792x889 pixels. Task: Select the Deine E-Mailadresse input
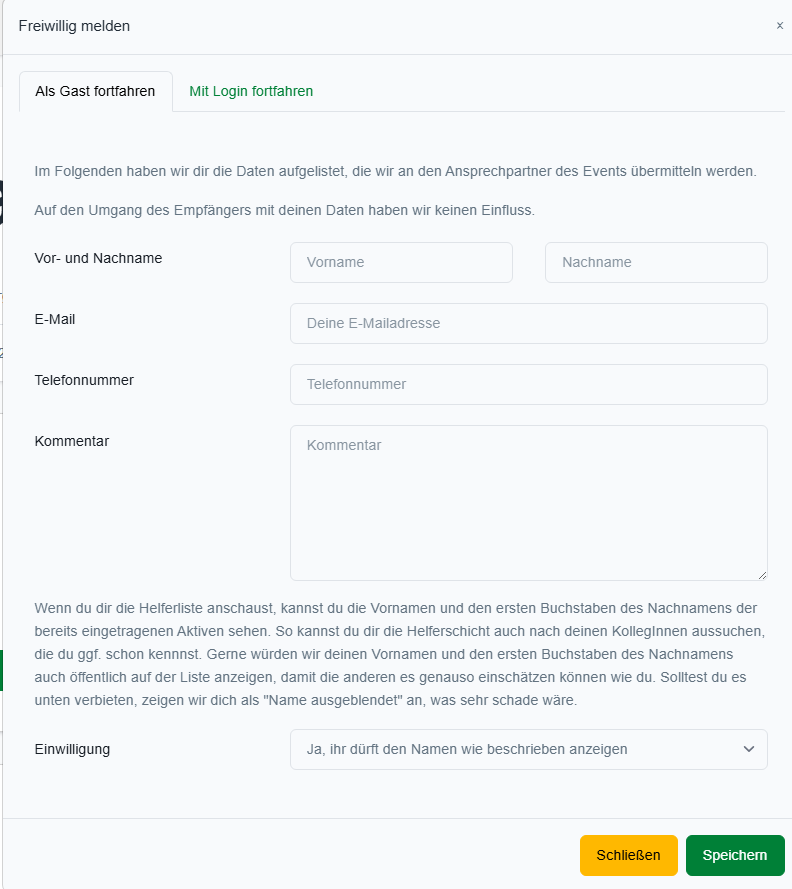click(x=529, y=323)
